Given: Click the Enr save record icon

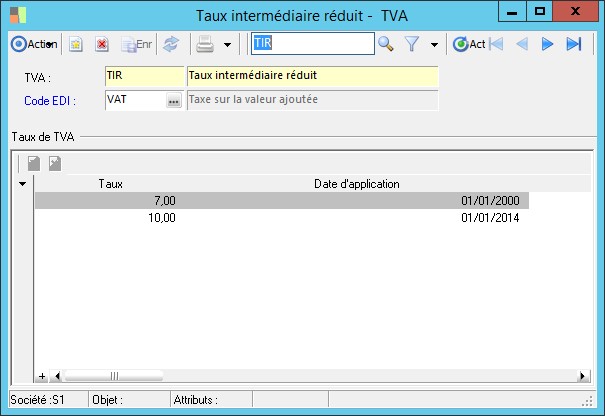Looking at the screenshot, I should click(137, 44).
